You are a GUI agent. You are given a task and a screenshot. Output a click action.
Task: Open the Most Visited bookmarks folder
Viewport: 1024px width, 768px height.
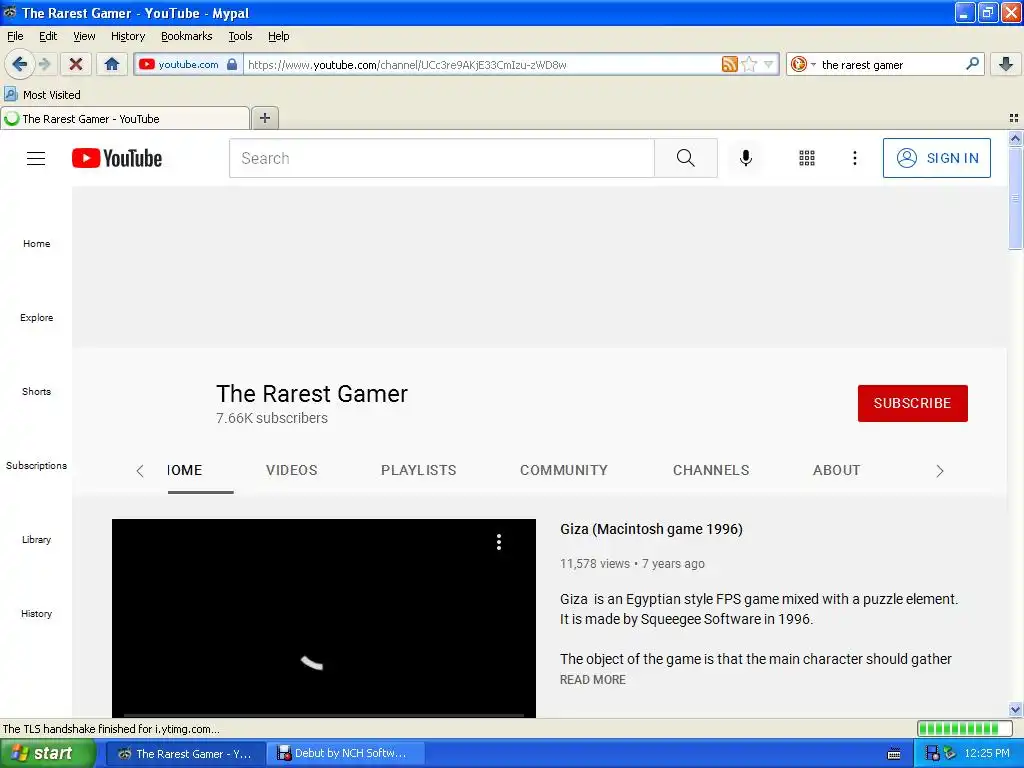(42, 95)
